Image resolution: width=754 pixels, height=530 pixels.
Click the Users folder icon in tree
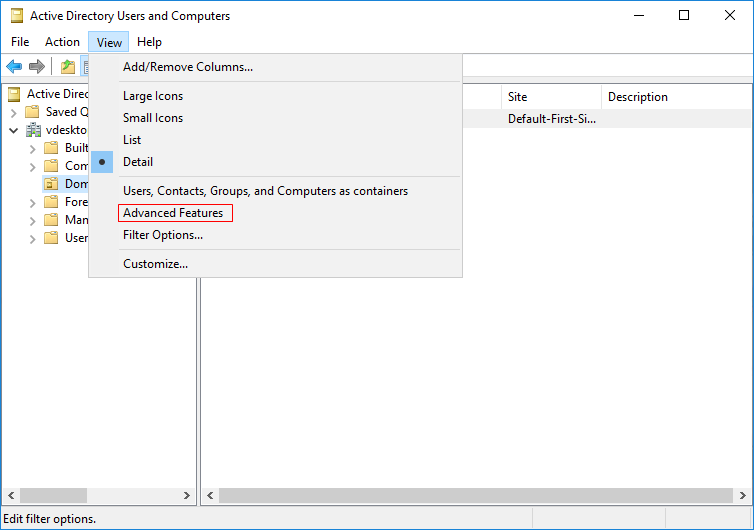point(51,238)
